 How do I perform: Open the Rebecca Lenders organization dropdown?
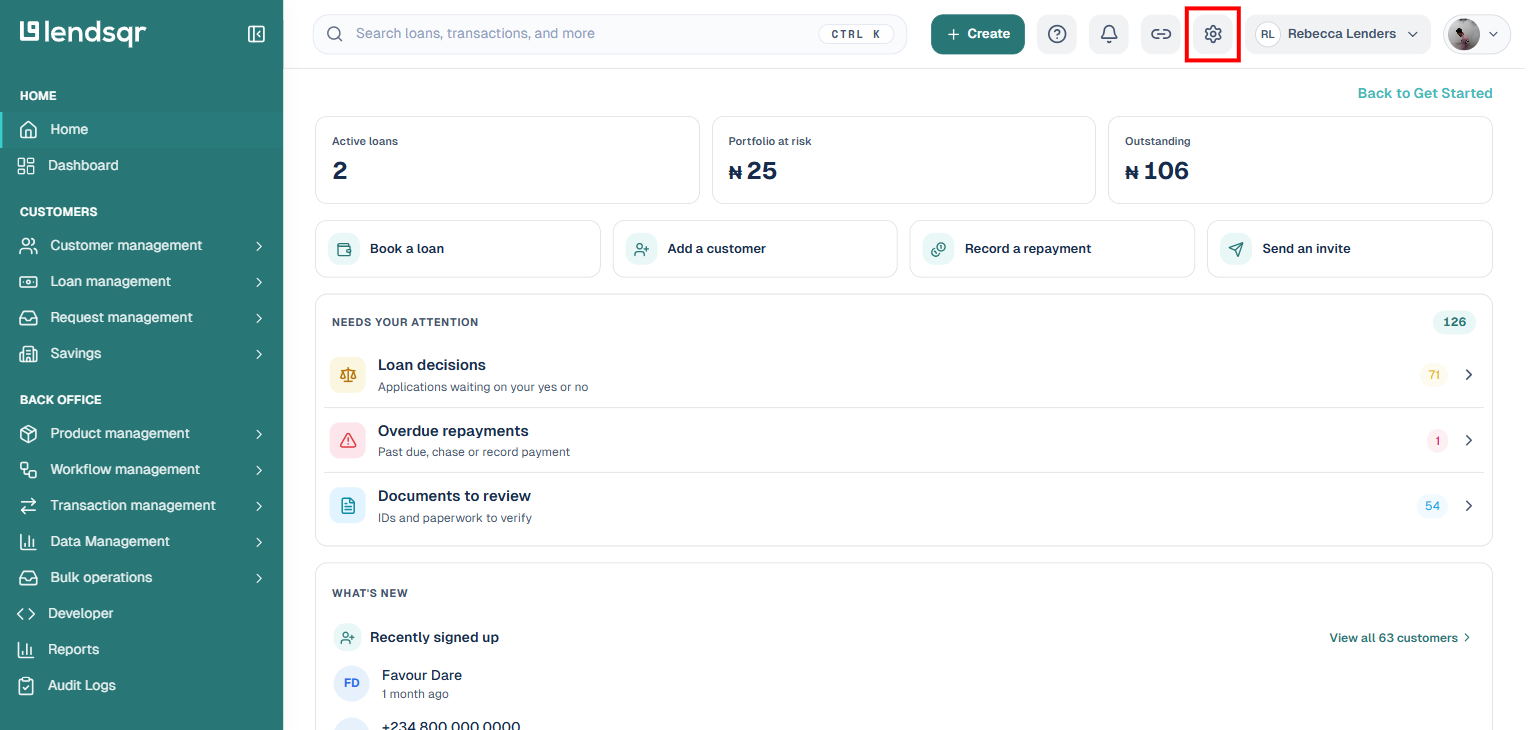click(x=1339, y=34)
